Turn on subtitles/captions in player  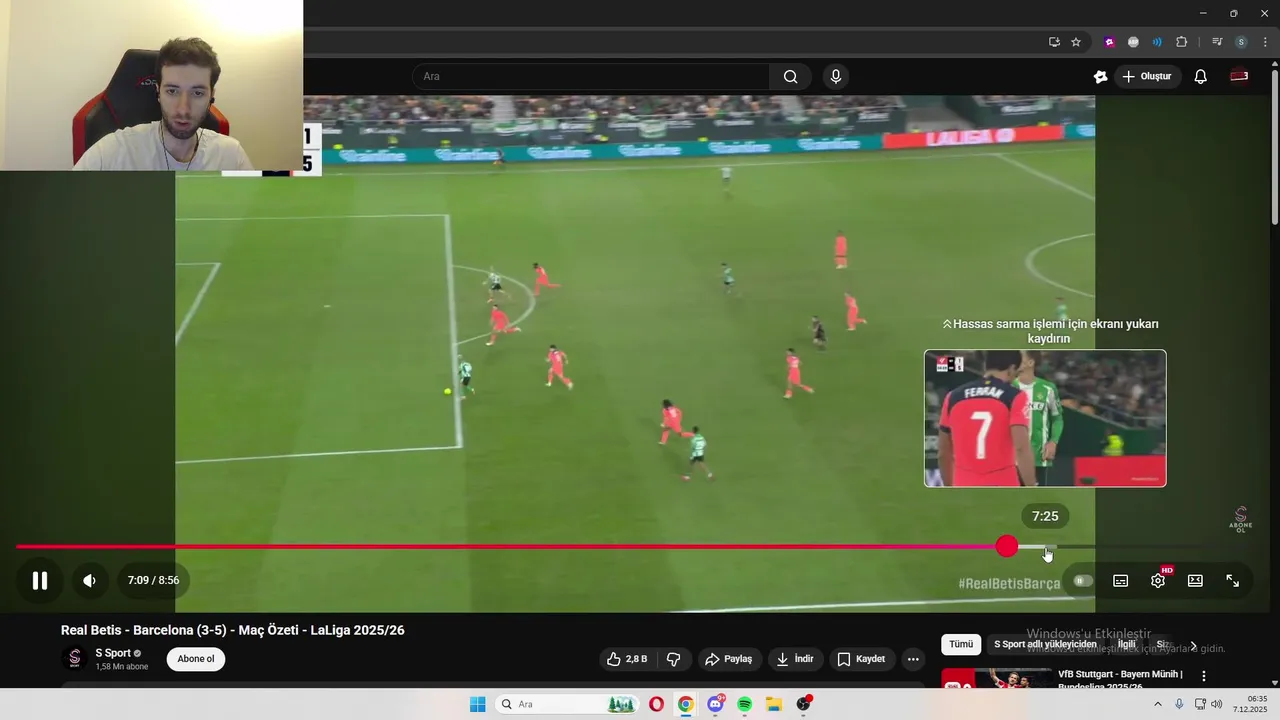(x=1121, y=581)
